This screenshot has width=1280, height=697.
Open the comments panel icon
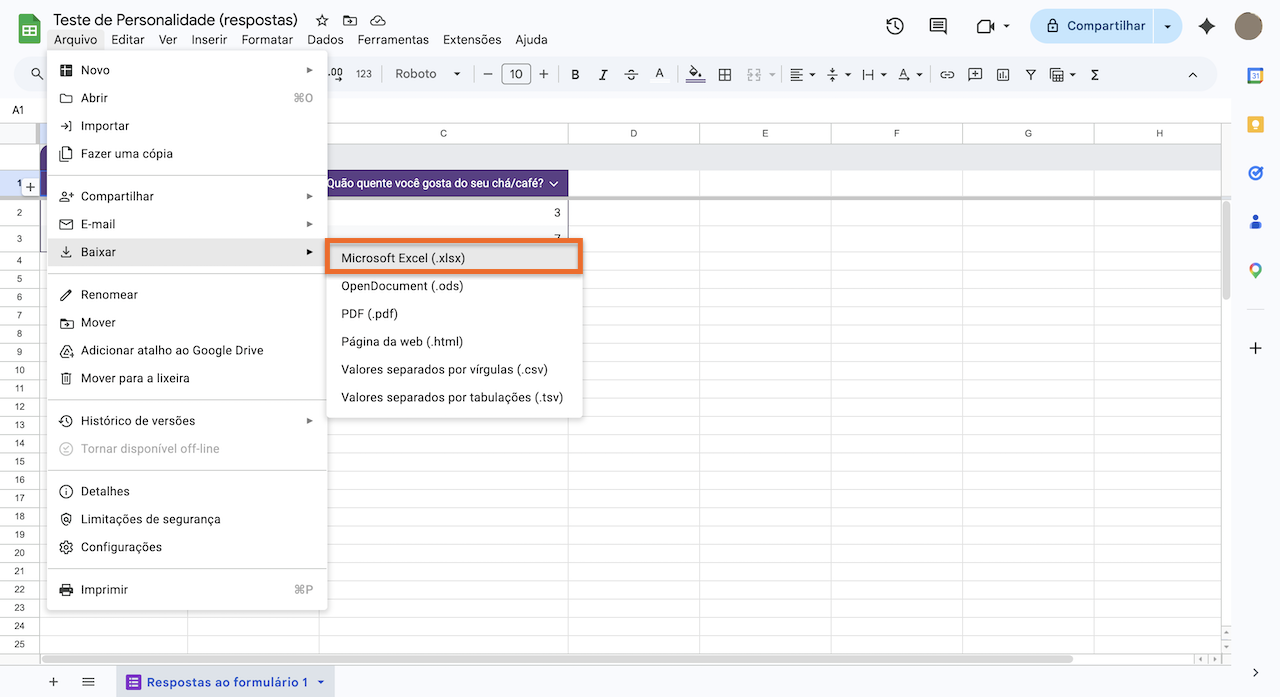pos(938,26)
